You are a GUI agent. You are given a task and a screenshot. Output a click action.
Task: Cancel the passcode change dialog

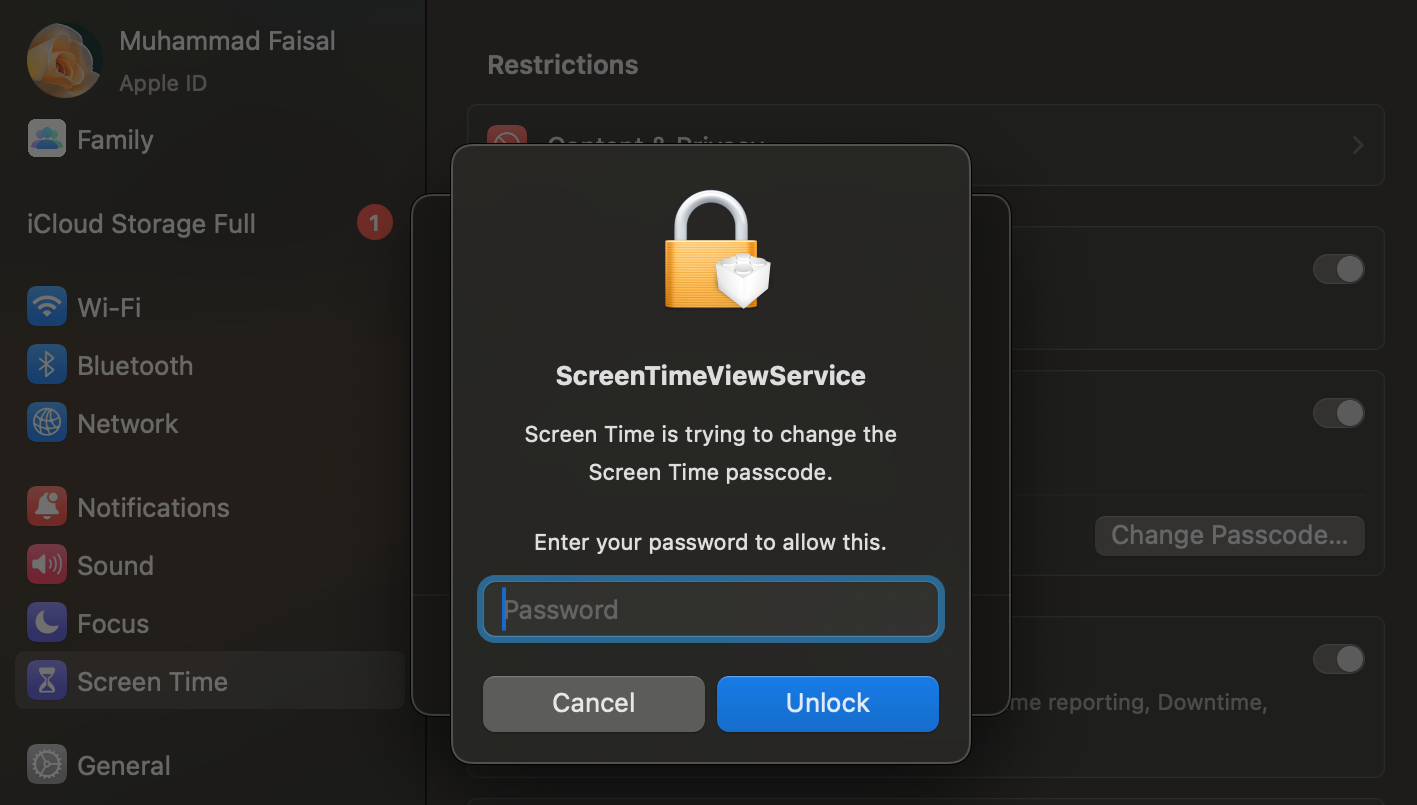tap(593, 703)
